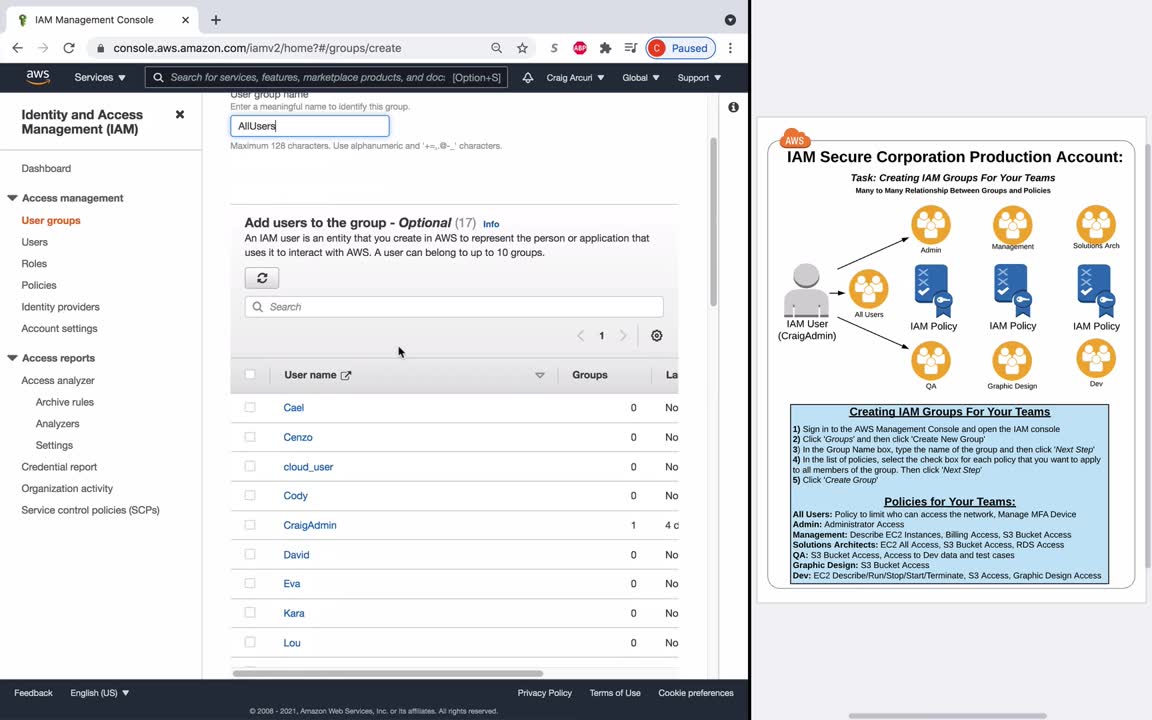
Task: Collapse the Access reports section
Action: (12, 359)
